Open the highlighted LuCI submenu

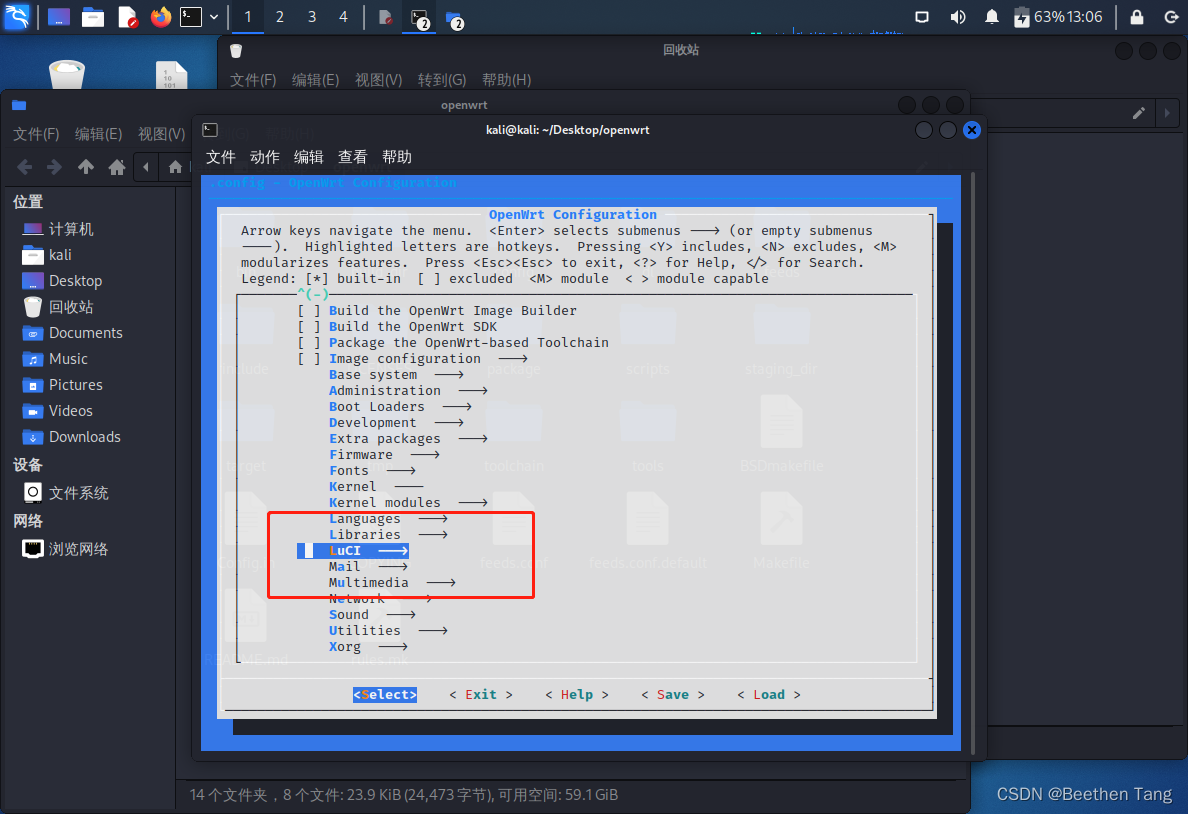(x=353, y=550)
